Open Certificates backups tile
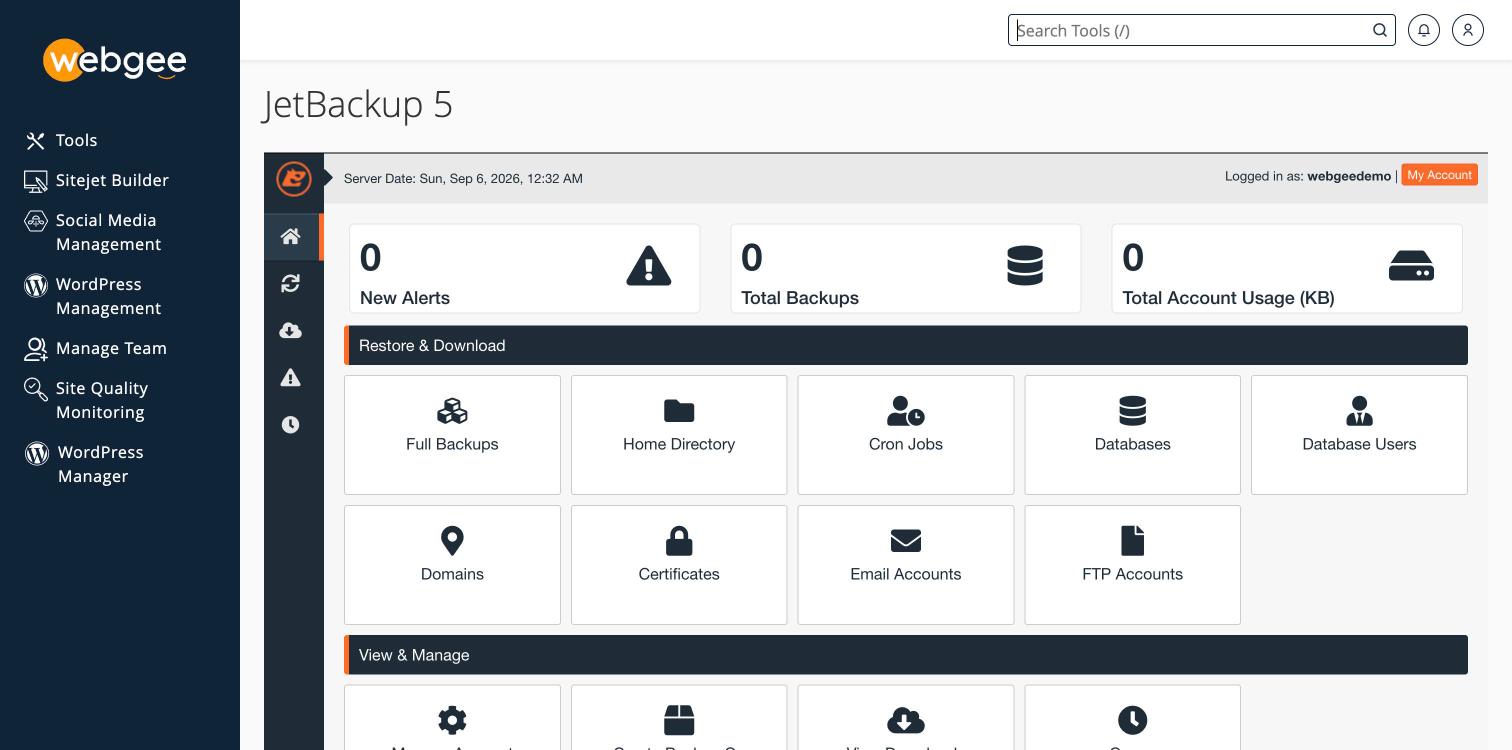This screenshot has height=750, width=1512. [679, 565]
